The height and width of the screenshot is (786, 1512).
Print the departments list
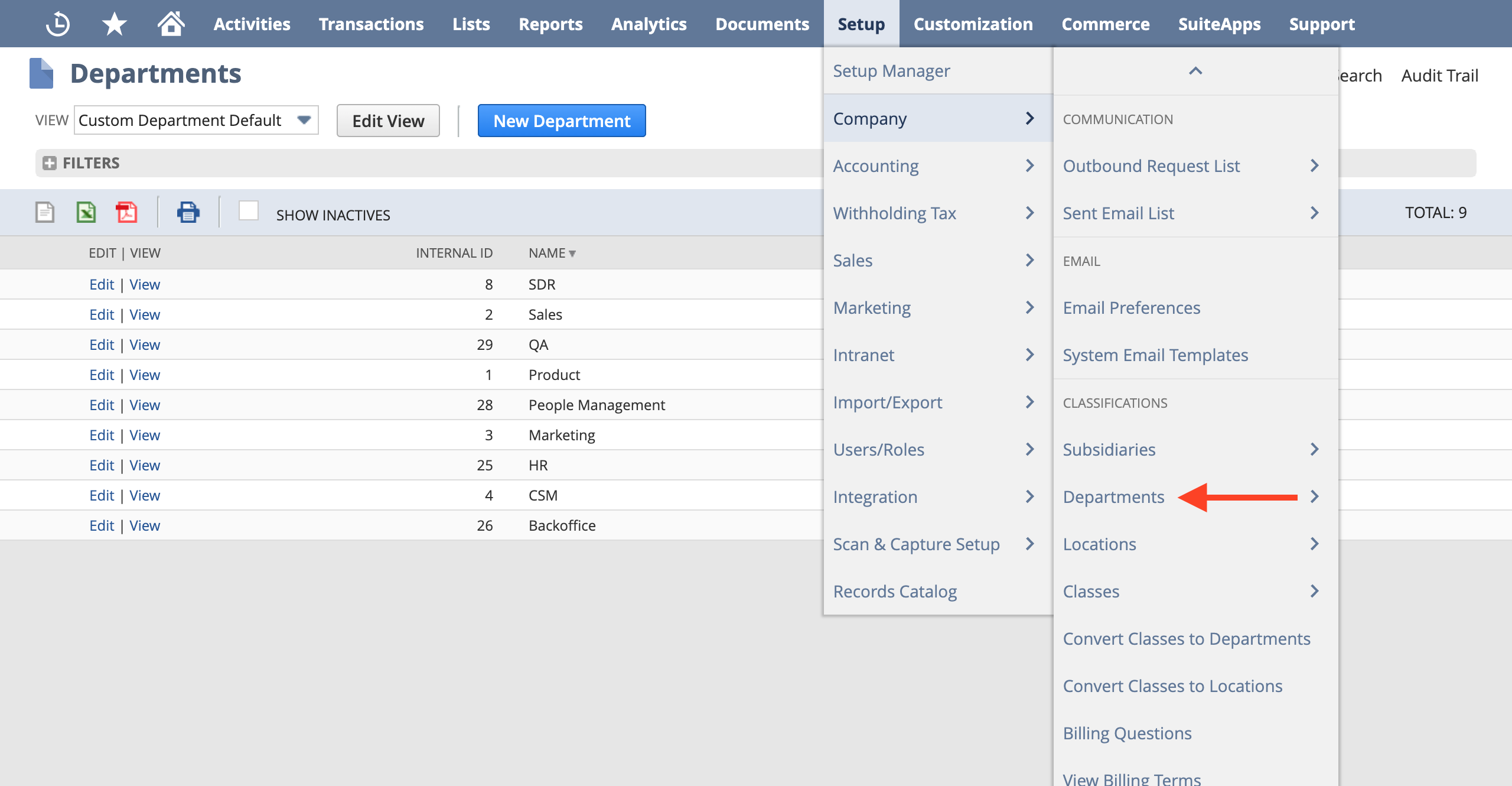pos(188,212)
